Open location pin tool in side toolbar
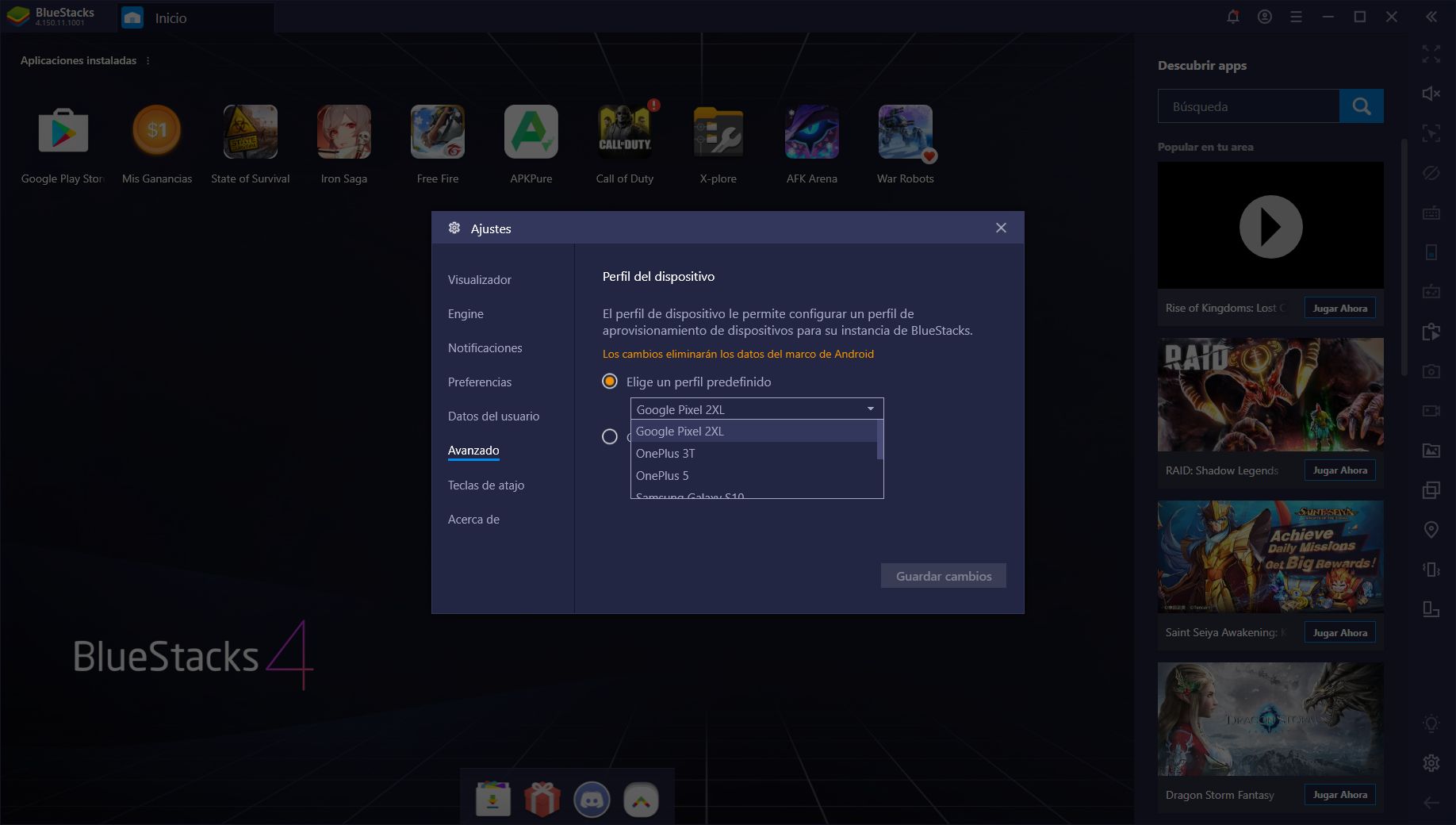The height and width of the screenshot is (825, 1456). [1431, 530]
